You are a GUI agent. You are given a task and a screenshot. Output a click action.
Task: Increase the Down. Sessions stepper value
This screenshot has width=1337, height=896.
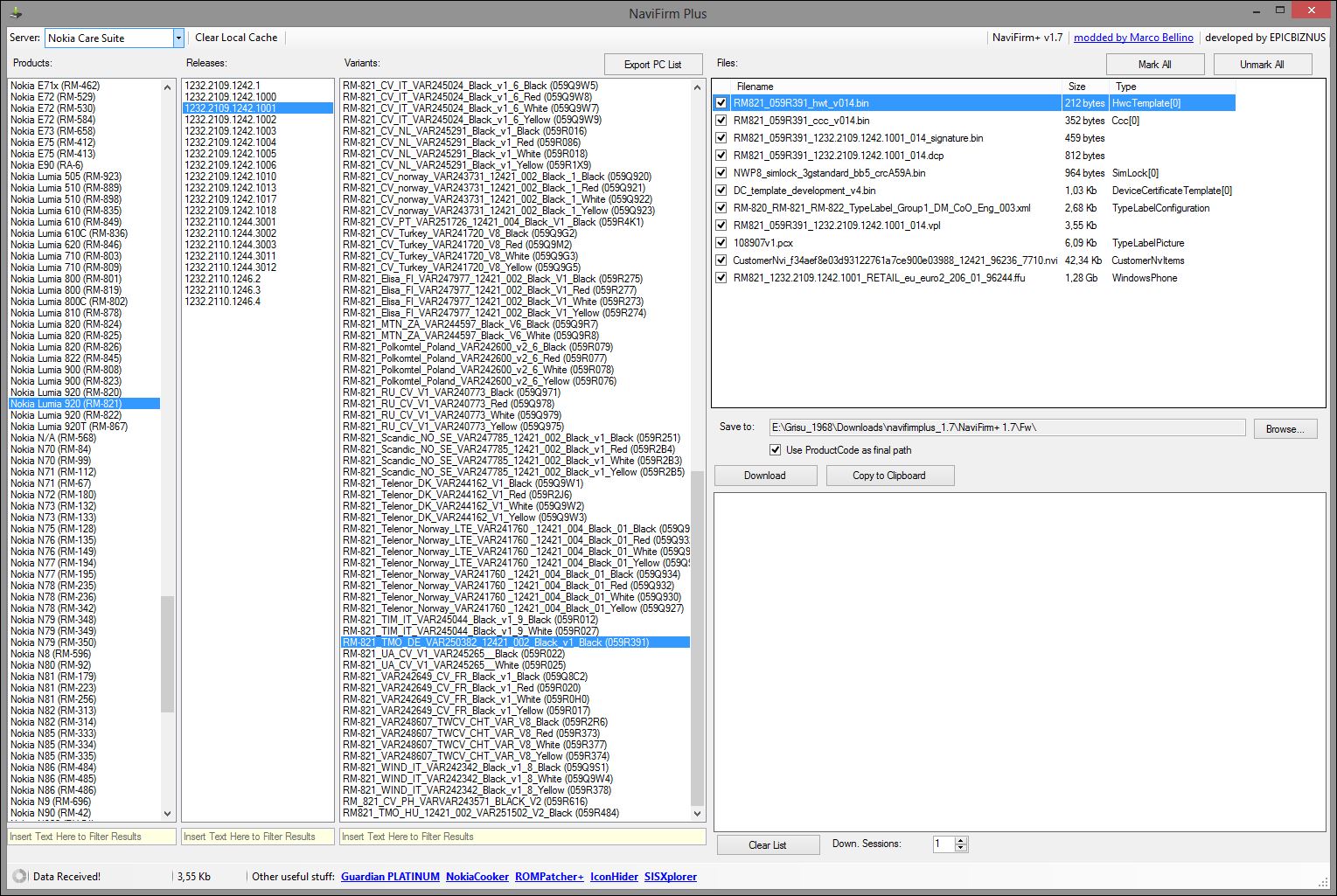click(961, 840)
